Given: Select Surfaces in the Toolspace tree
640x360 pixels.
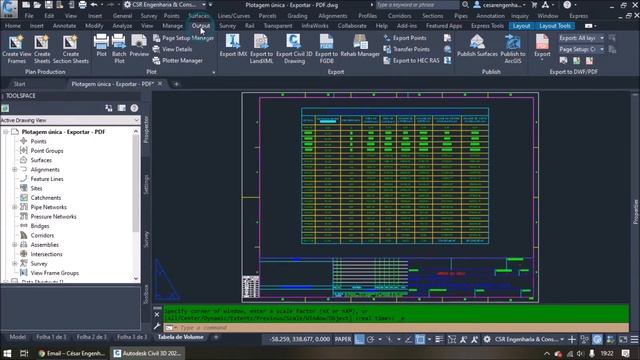Looking at the screenshot, I should pyautogui.click(x=41, y=160).
